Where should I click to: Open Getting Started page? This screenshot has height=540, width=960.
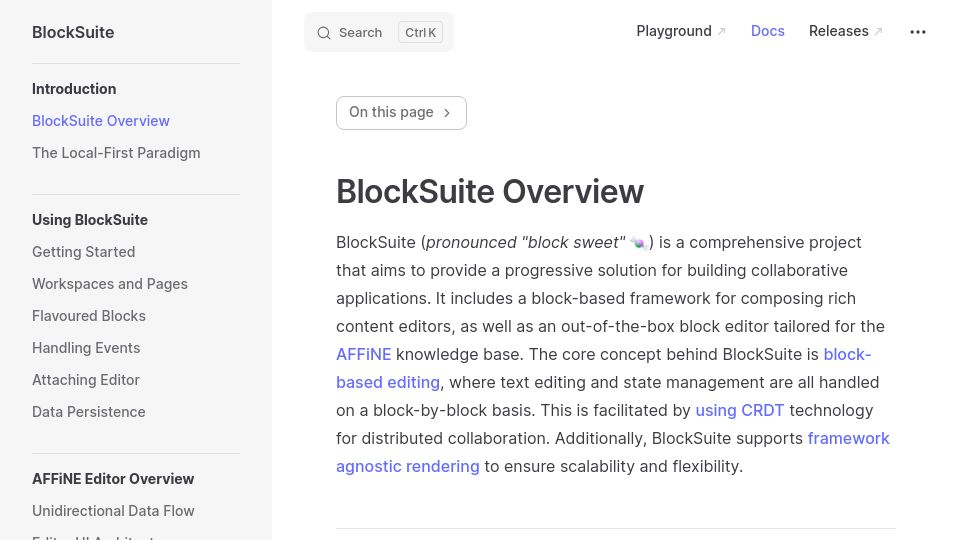83,252
